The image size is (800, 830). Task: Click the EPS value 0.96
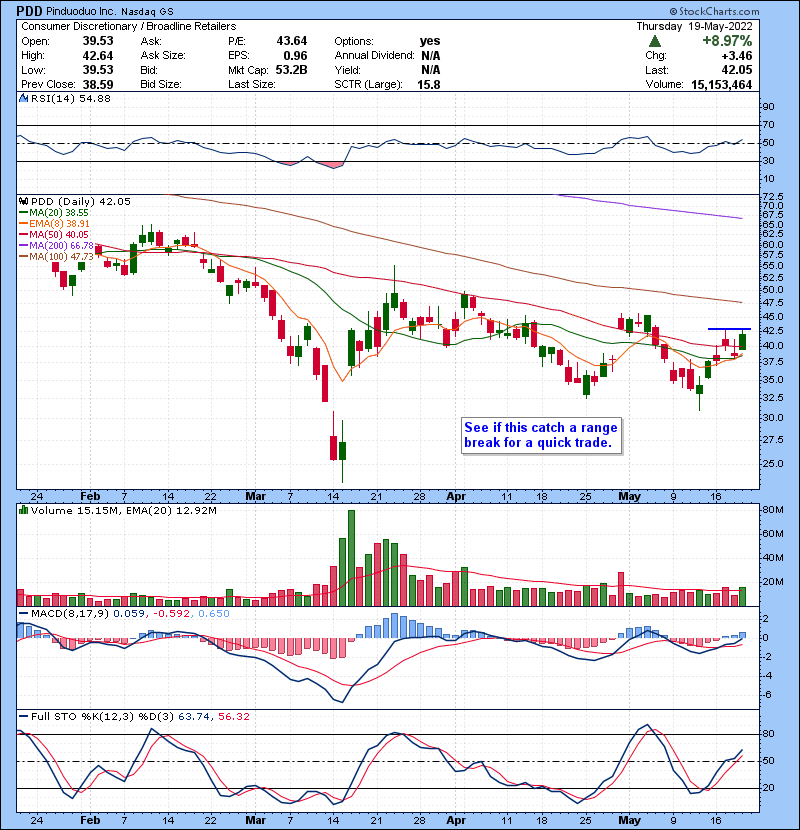point(295,55)
